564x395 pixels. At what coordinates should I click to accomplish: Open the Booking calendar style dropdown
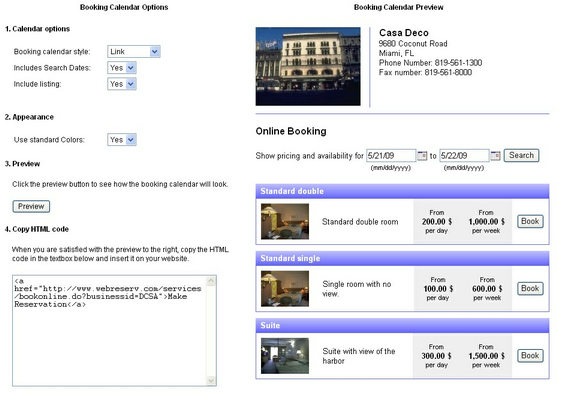point(134,51)
